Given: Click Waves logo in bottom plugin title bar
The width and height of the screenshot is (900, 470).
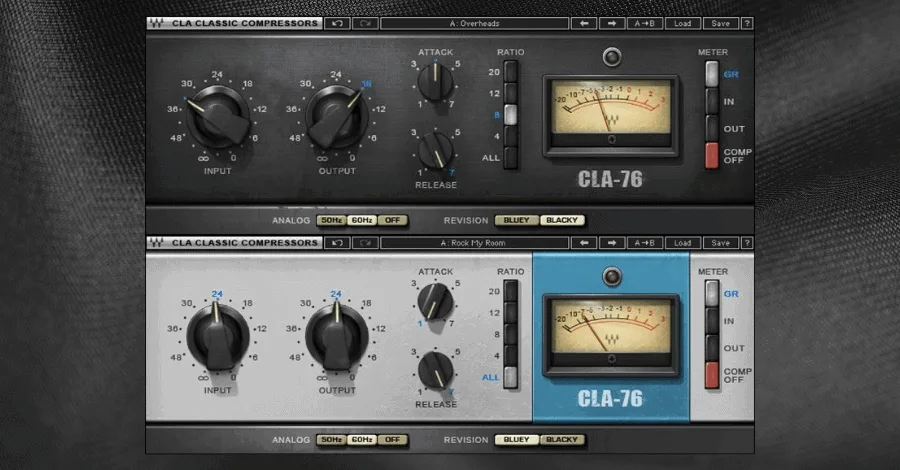Looking at the screenshot, I should [x=157, y=243].
